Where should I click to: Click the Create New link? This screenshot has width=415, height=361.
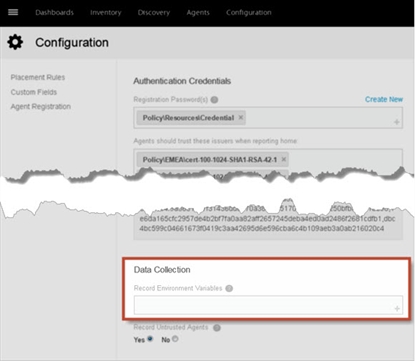[x=384, y=99]
